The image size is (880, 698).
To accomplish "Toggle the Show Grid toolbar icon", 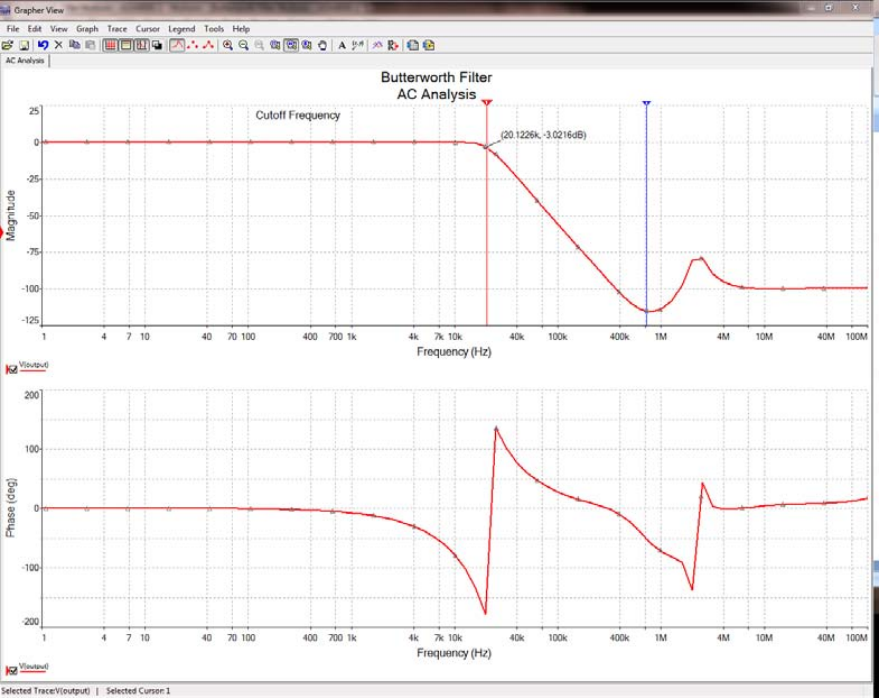I will pos(110,45).
